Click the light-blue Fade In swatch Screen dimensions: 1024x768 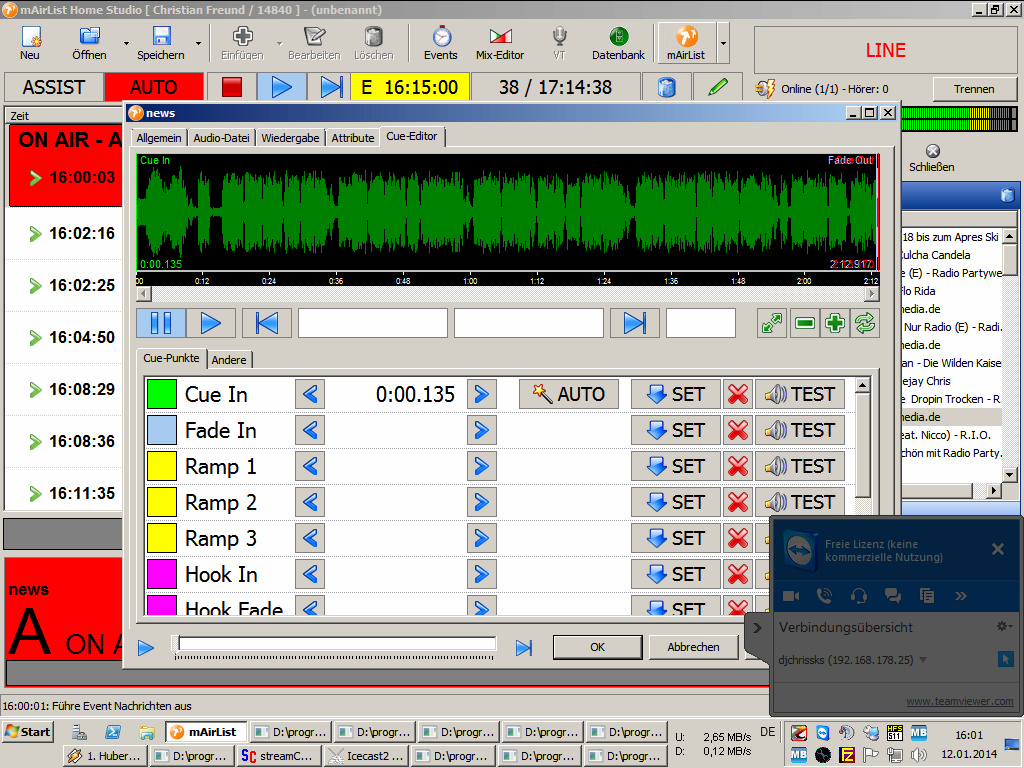(x=161, y=430)
